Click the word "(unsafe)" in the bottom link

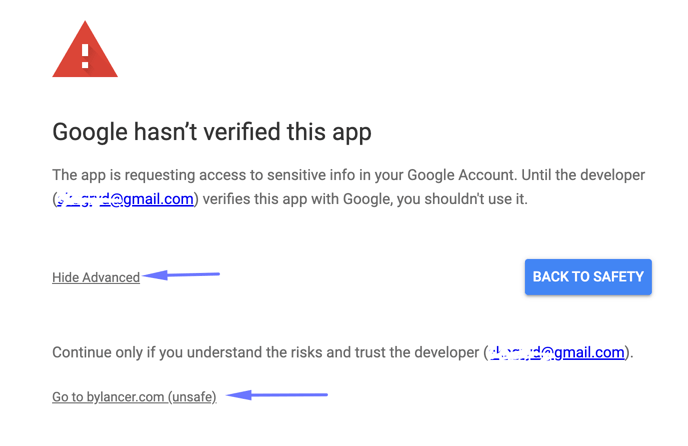click(x=192, y=398)
